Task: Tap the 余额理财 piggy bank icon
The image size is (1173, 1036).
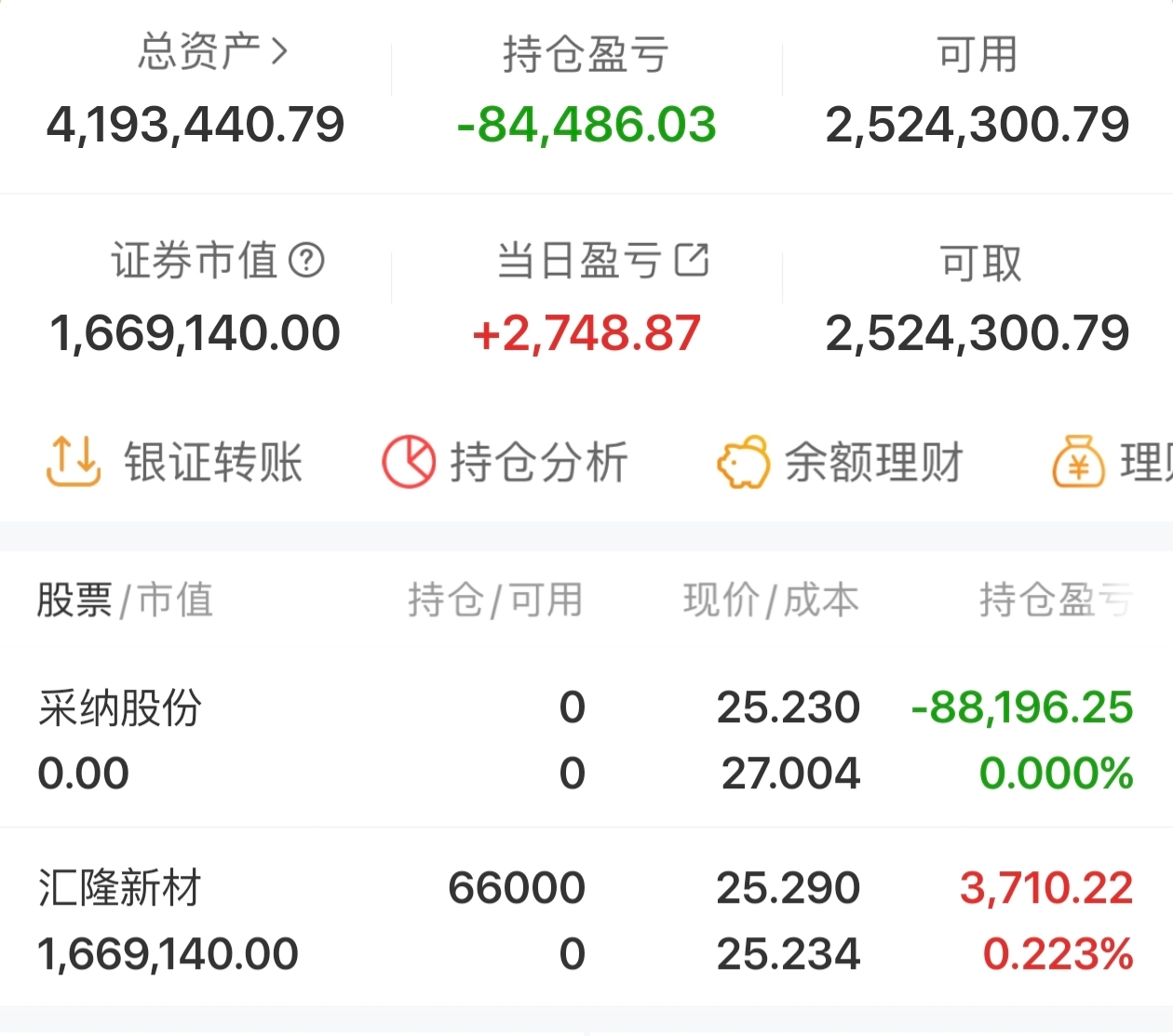Action: pos(742,462)
